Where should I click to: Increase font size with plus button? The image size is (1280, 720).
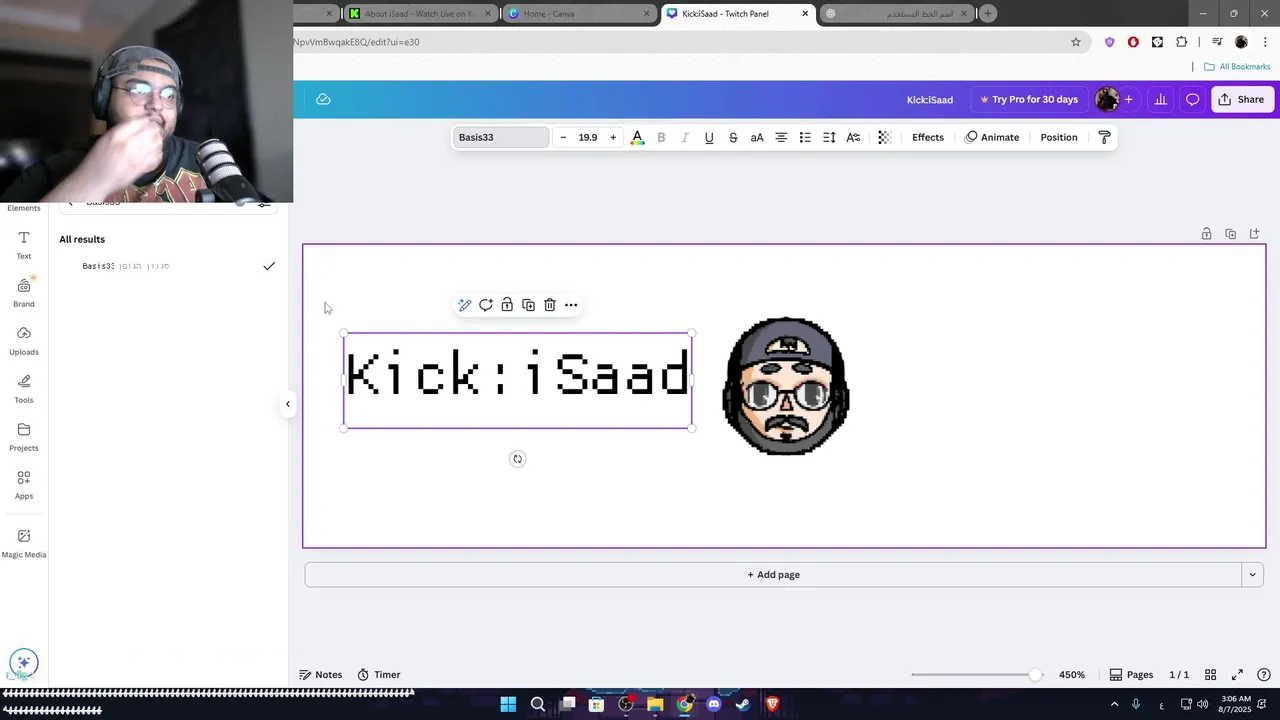click(613, 137)
